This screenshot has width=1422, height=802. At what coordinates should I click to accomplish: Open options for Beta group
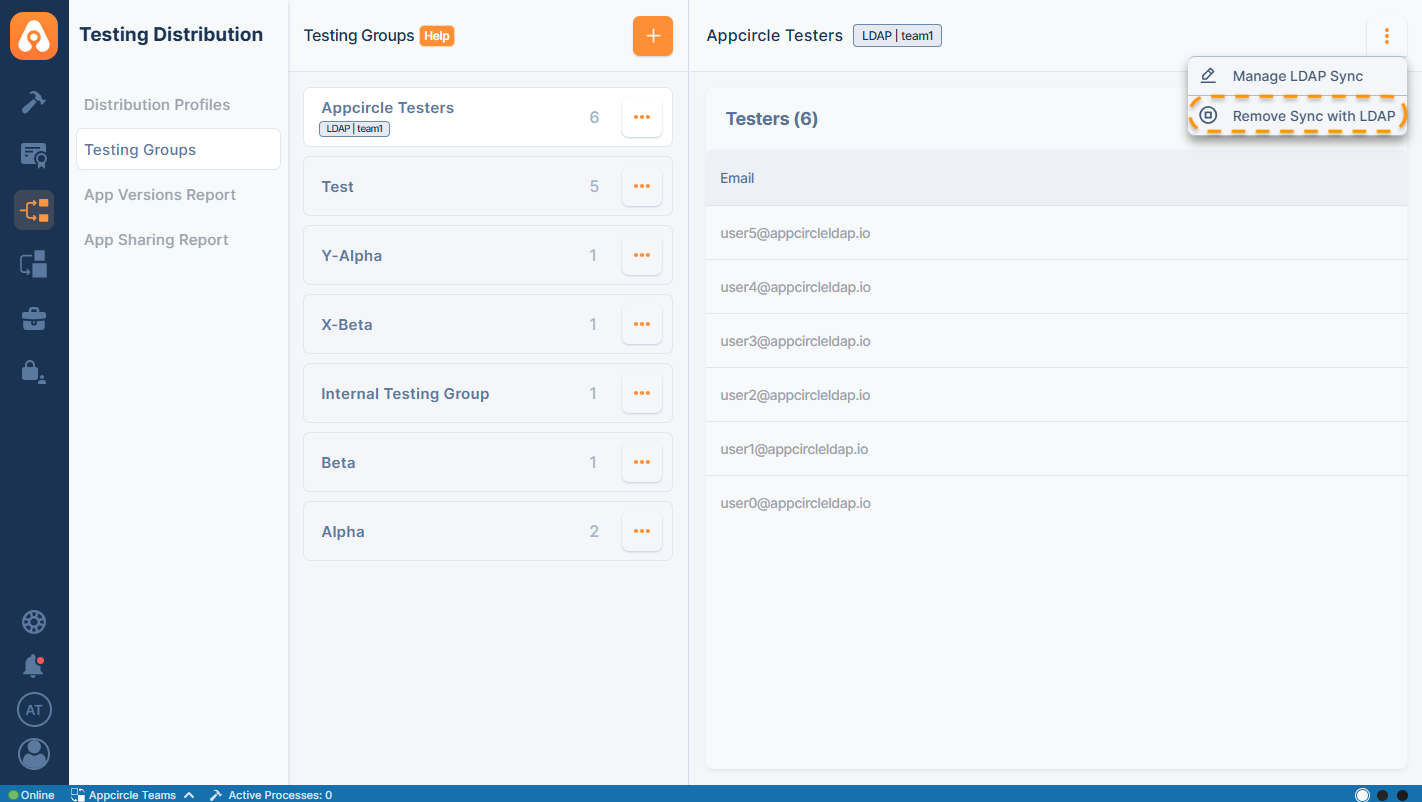click(x=642, y=462)
